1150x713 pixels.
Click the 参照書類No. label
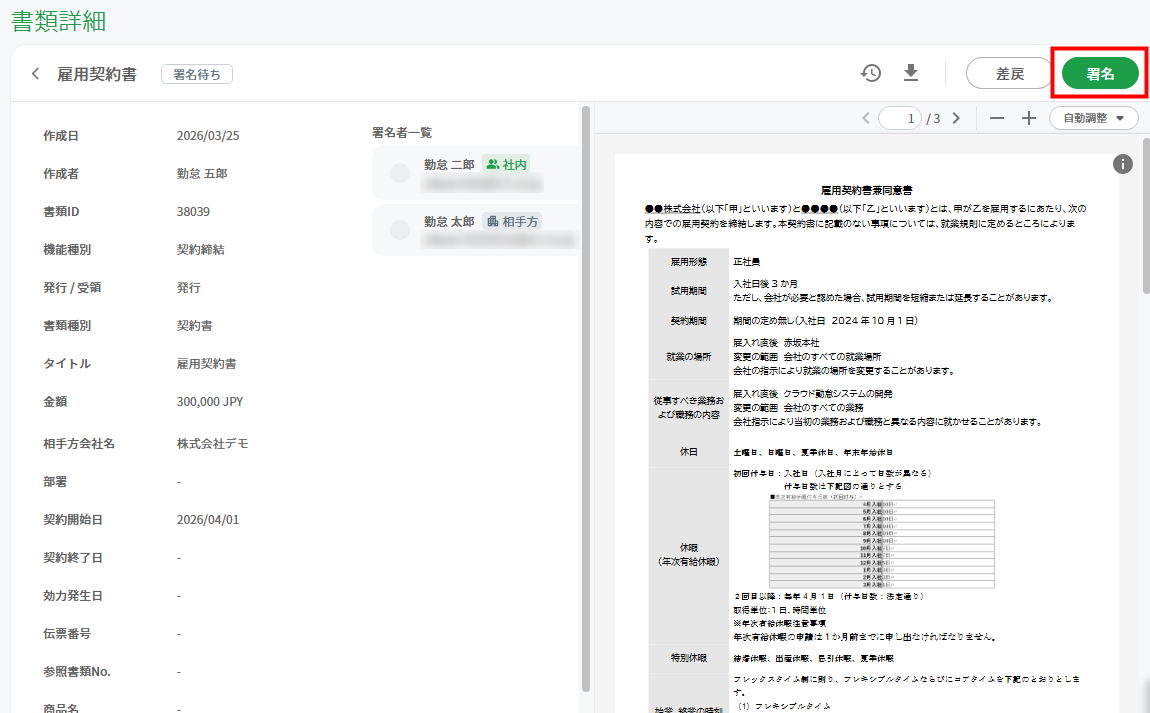77,672
